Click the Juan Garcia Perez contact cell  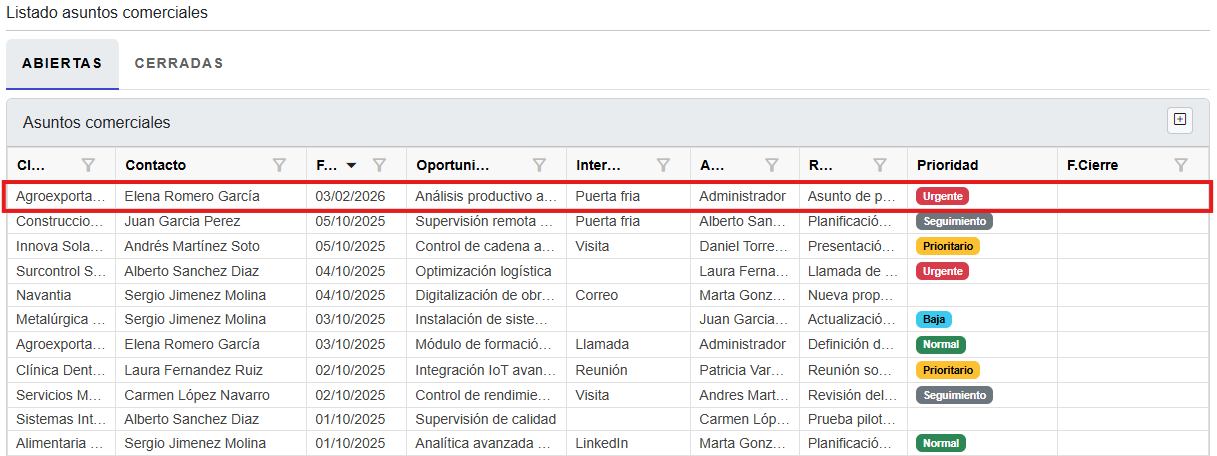(182, 221)
